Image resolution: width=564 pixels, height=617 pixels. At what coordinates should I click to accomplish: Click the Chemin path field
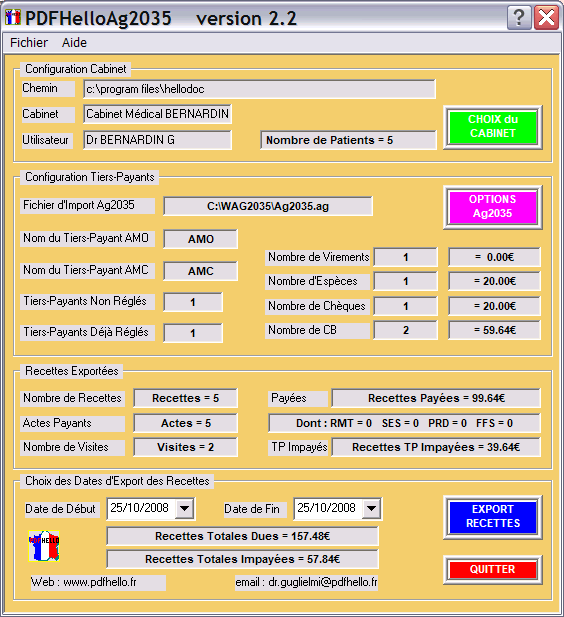[x=259, y=89]
